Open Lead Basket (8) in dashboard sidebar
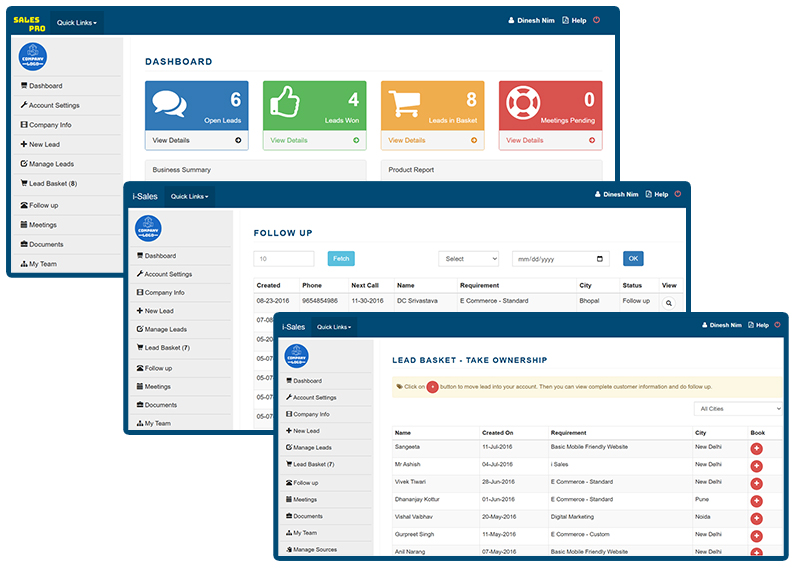The image size is (800, 571). tap(48, 183)
